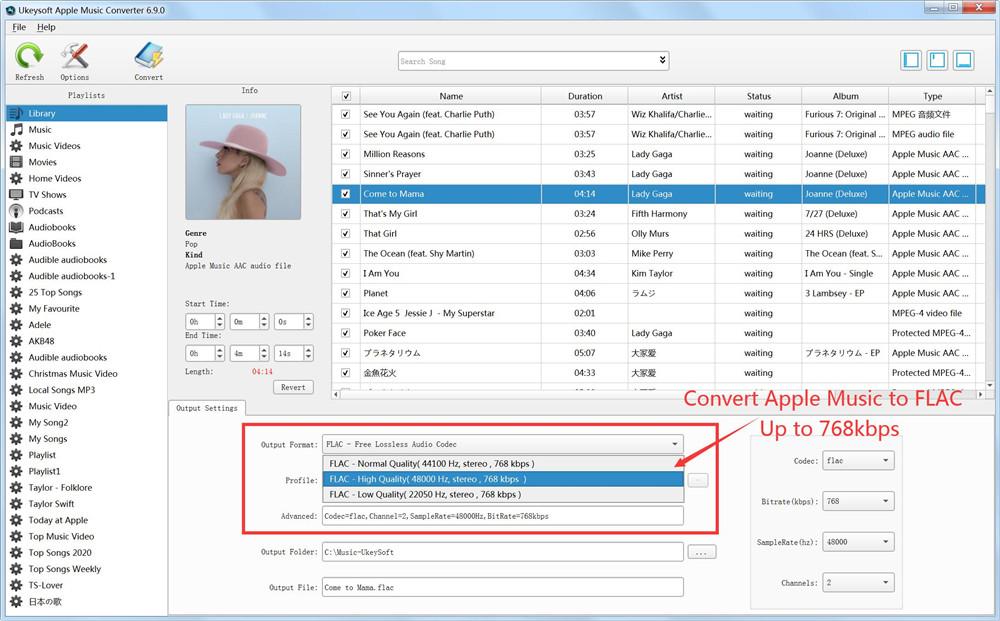Open the SampleRate 48000 dropdown

coord(858,542)
